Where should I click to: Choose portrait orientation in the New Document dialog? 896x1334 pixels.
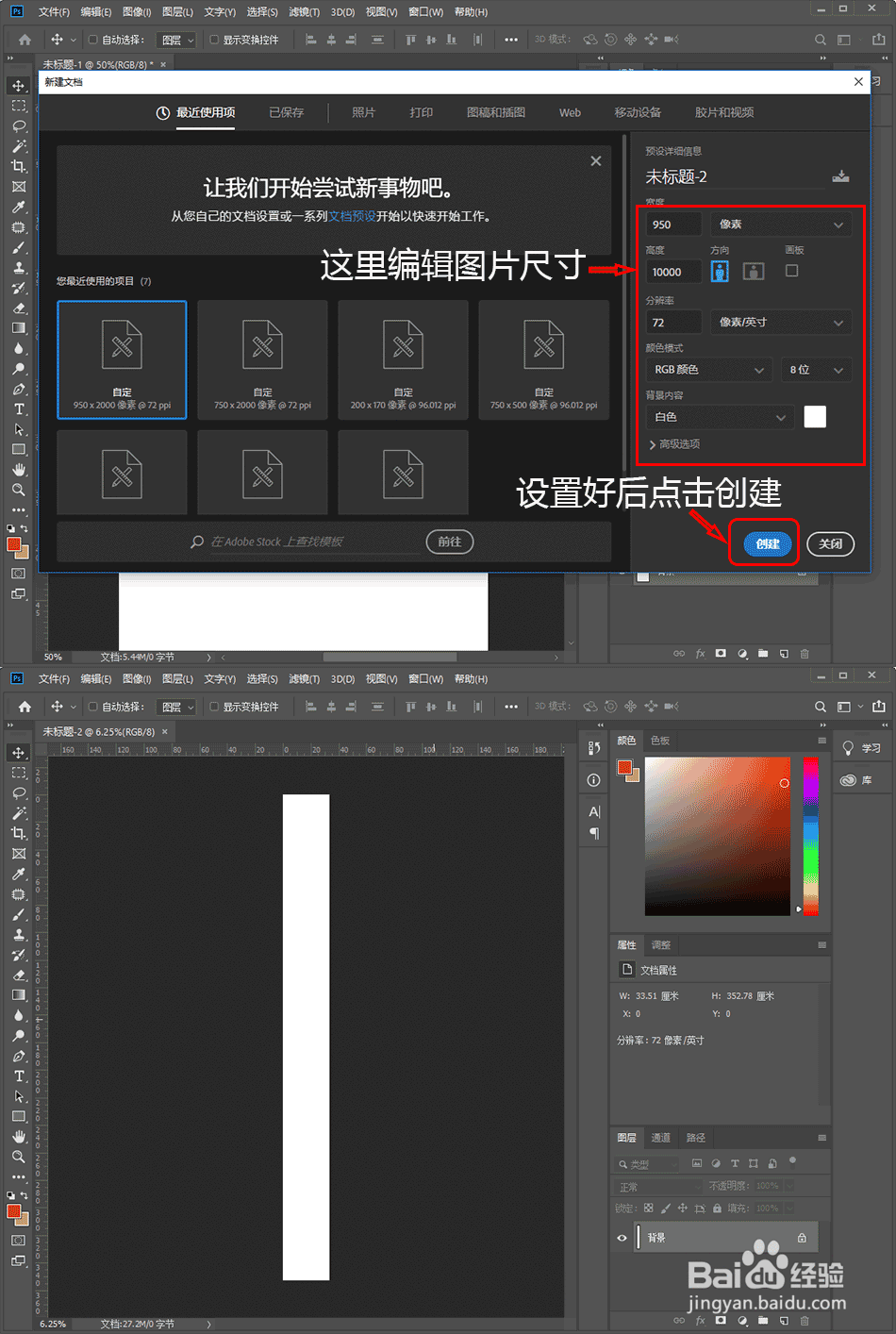tap(720, 272)
